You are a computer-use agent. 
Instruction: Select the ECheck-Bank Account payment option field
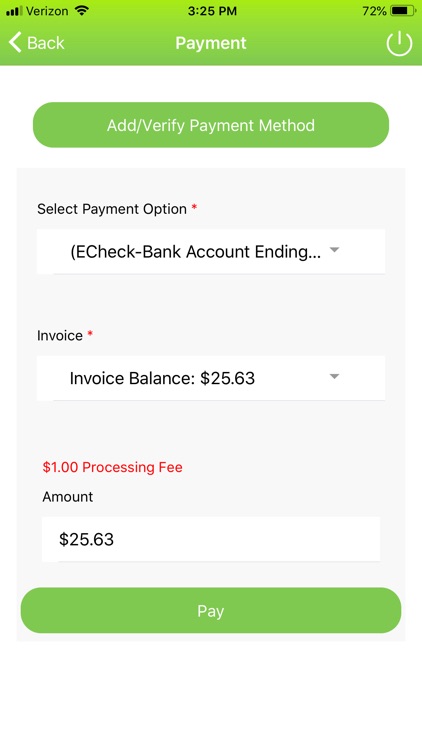211,252
